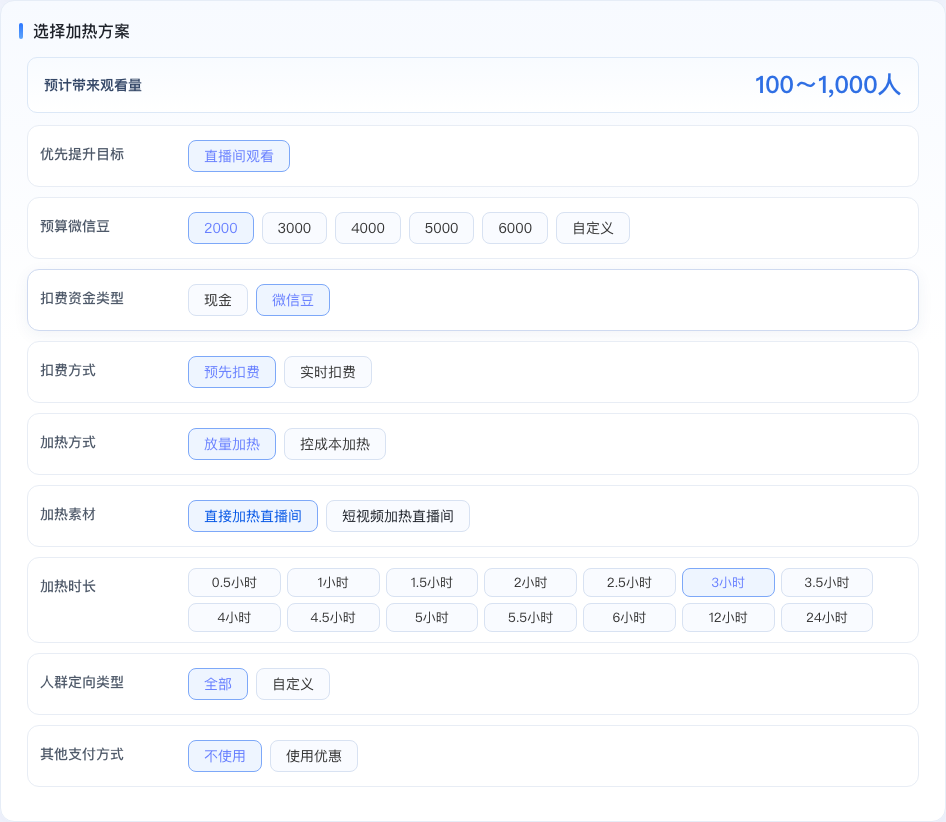The image size is (946, 822).
Task: Select 放量加热 heating method
Action: click(x=232, y=444)
